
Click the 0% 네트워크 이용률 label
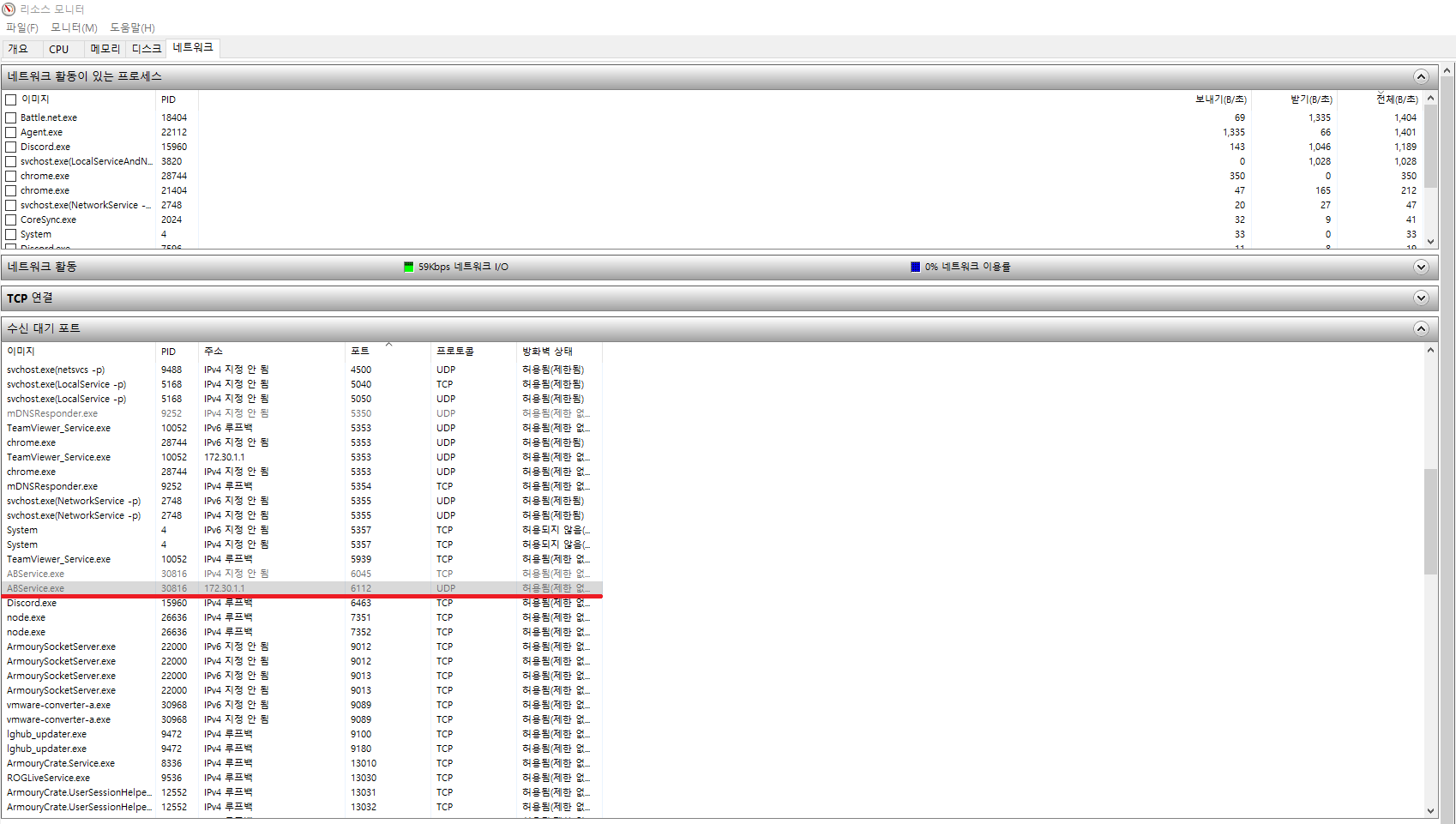click(x=967, y=267)
